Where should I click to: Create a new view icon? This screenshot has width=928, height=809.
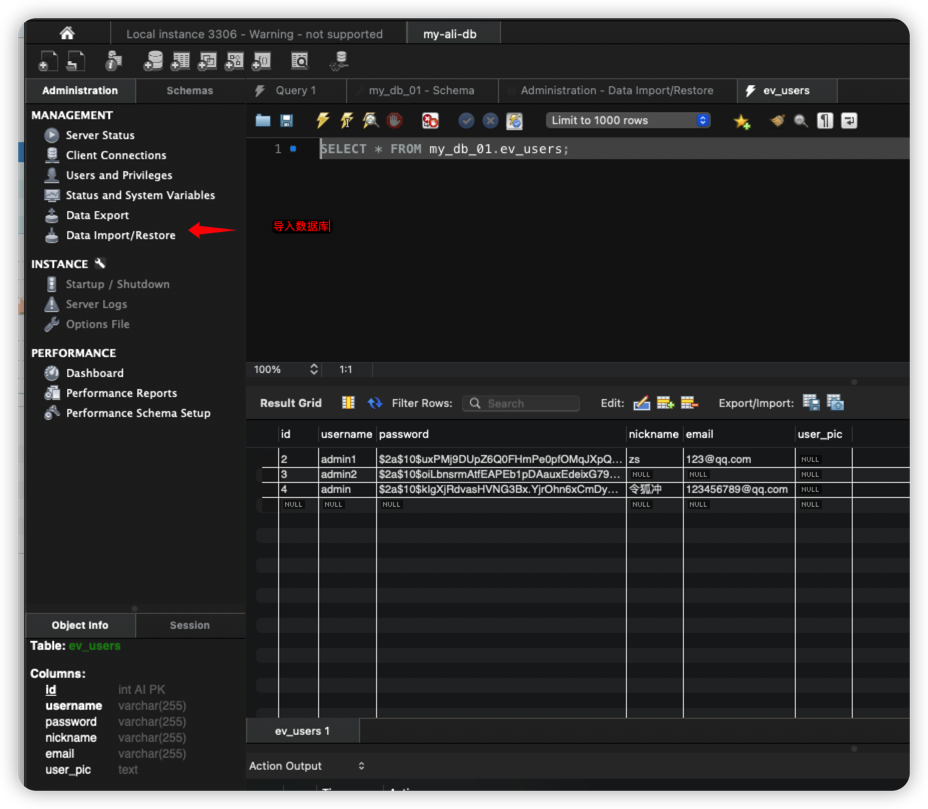click(x=207, y=60)
